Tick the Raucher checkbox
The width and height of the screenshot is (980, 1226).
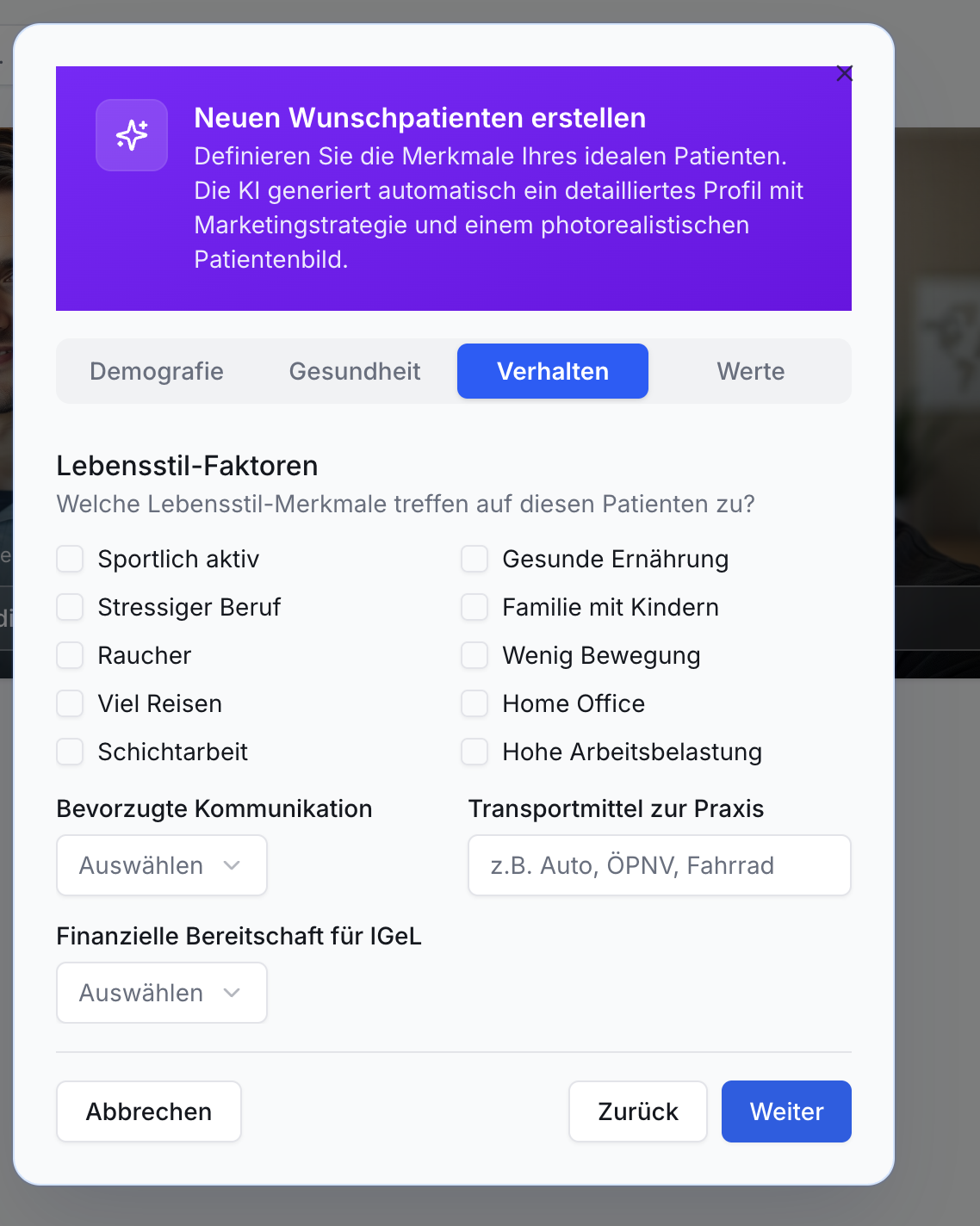(70, 655)
